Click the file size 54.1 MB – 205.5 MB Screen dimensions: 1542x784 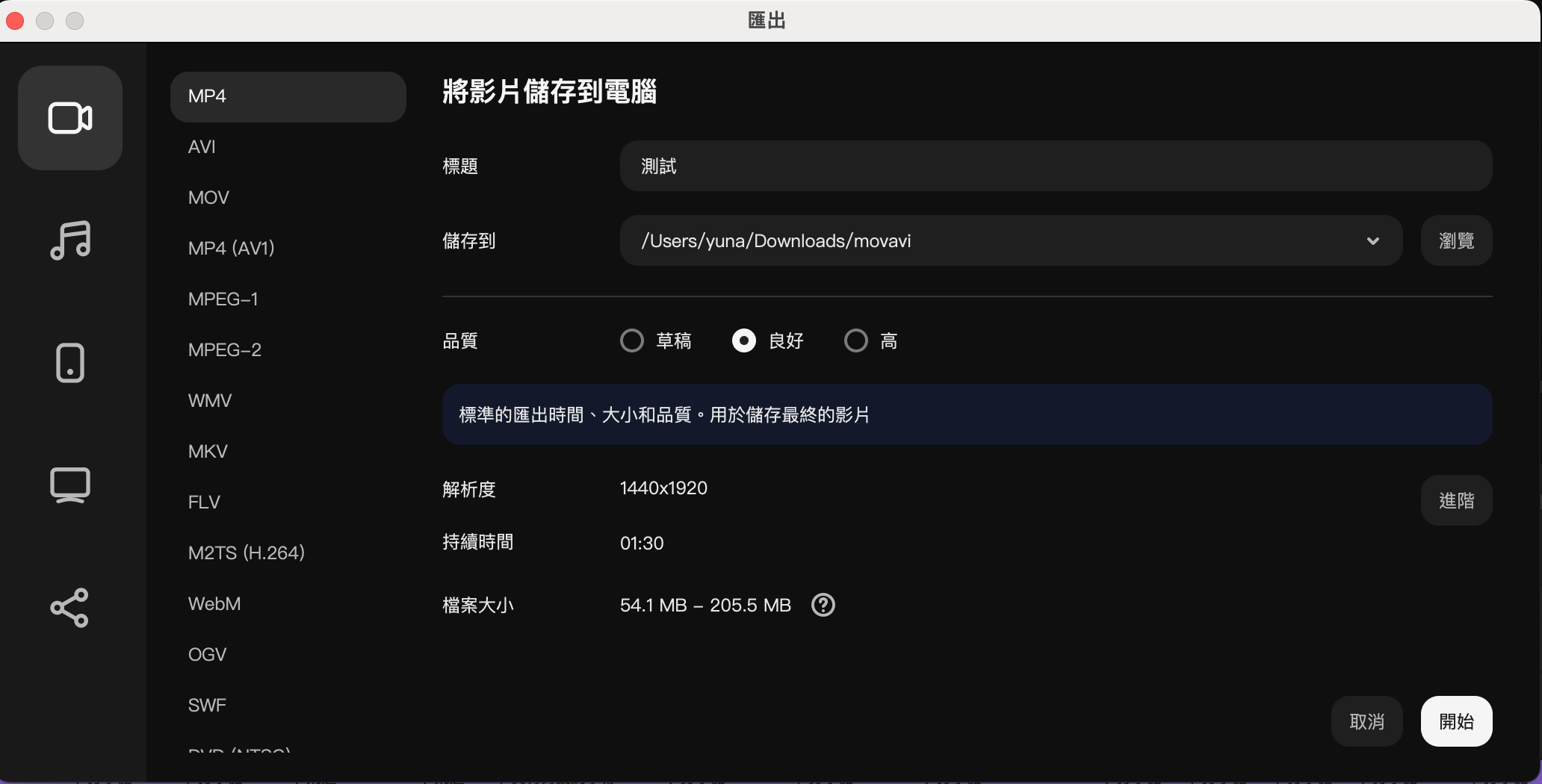pos(705,605)
